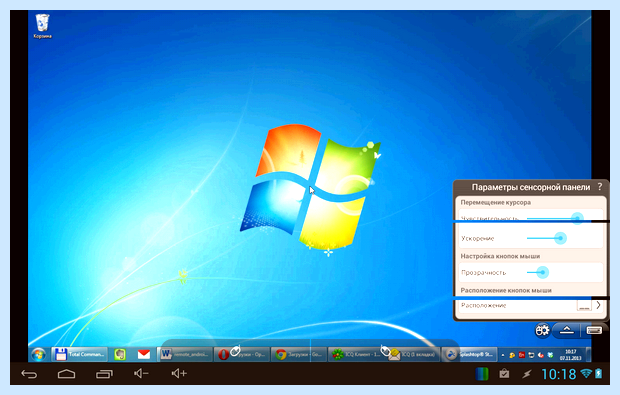Lower the volume on Android bar
Image resolution: width=620 pixels, height=395 pixels.
141,373
